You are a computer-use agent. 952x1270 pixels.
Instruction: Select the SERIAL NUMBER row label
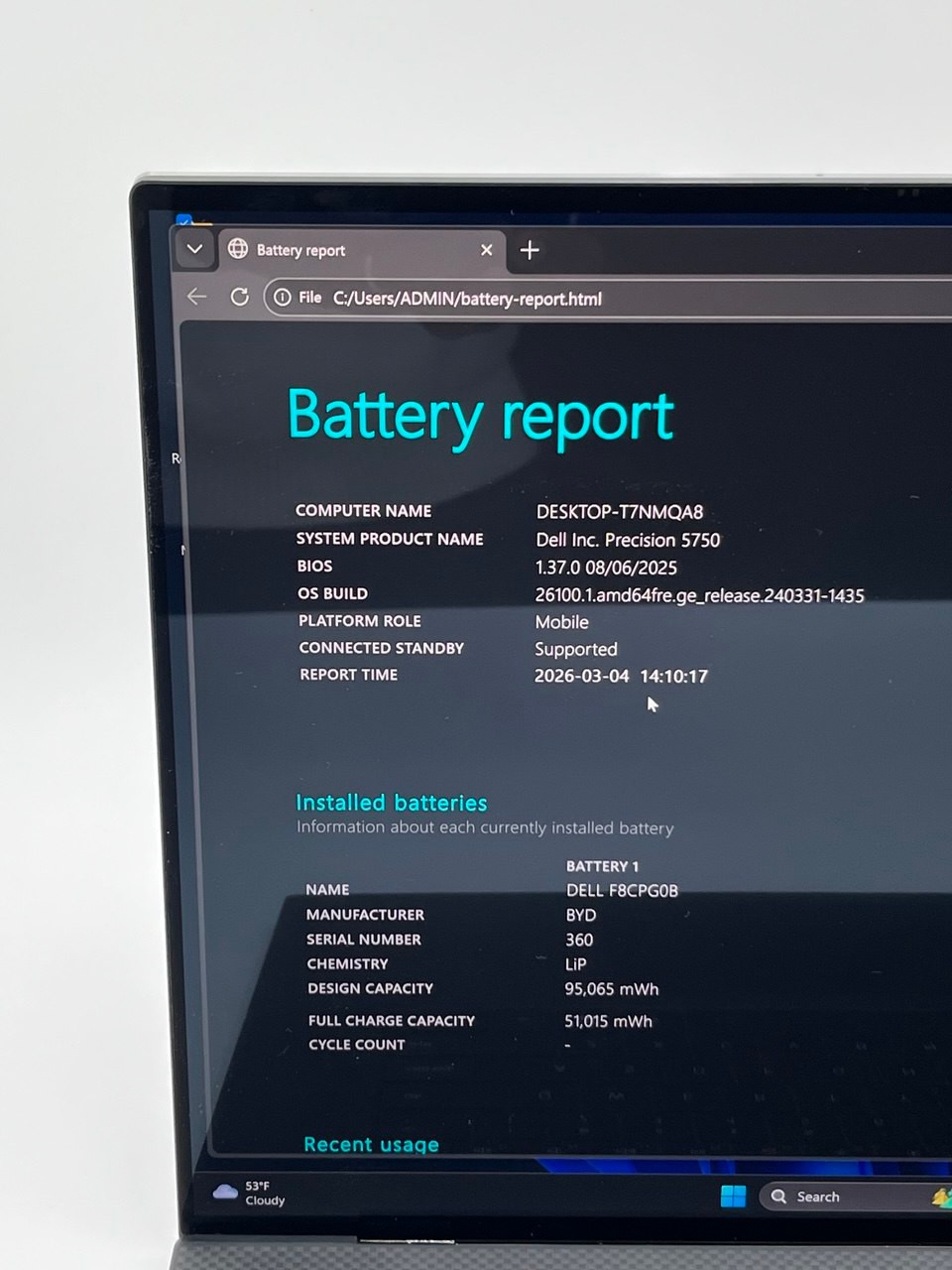coord(364,940)
